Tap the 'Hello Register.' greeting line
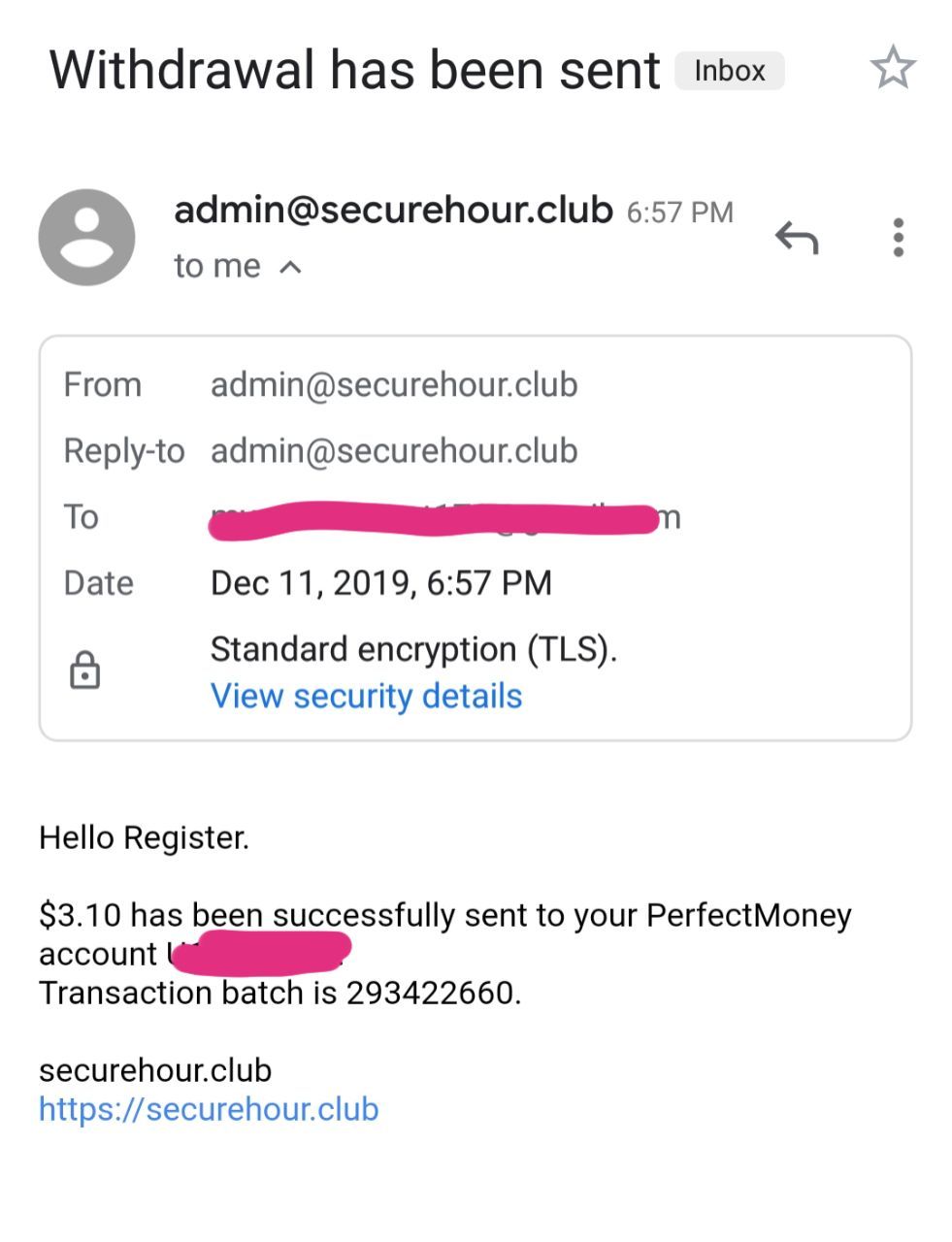This screenshot has height=1242, width=952. coord(144,837)
